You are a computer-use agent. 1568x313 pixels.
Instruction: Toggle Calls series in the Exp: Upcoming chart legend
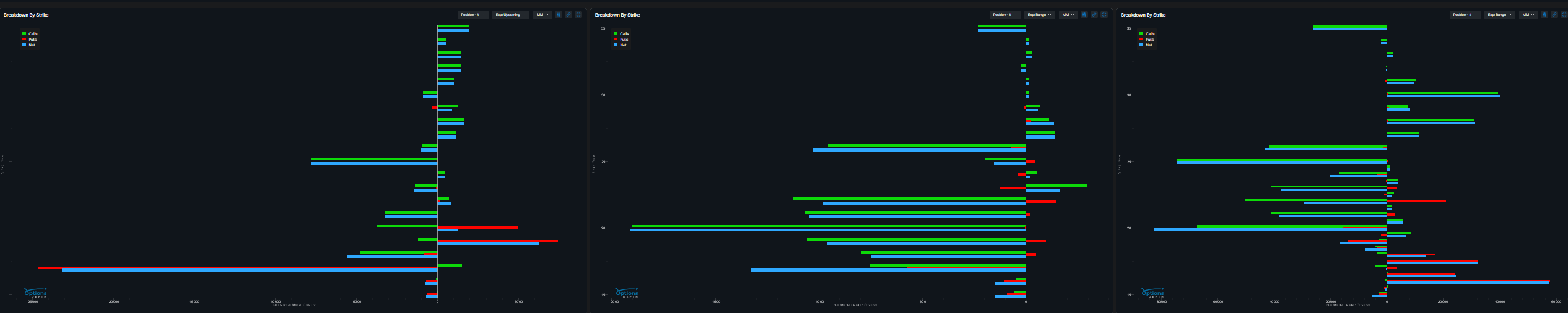(x=30, y=34)
